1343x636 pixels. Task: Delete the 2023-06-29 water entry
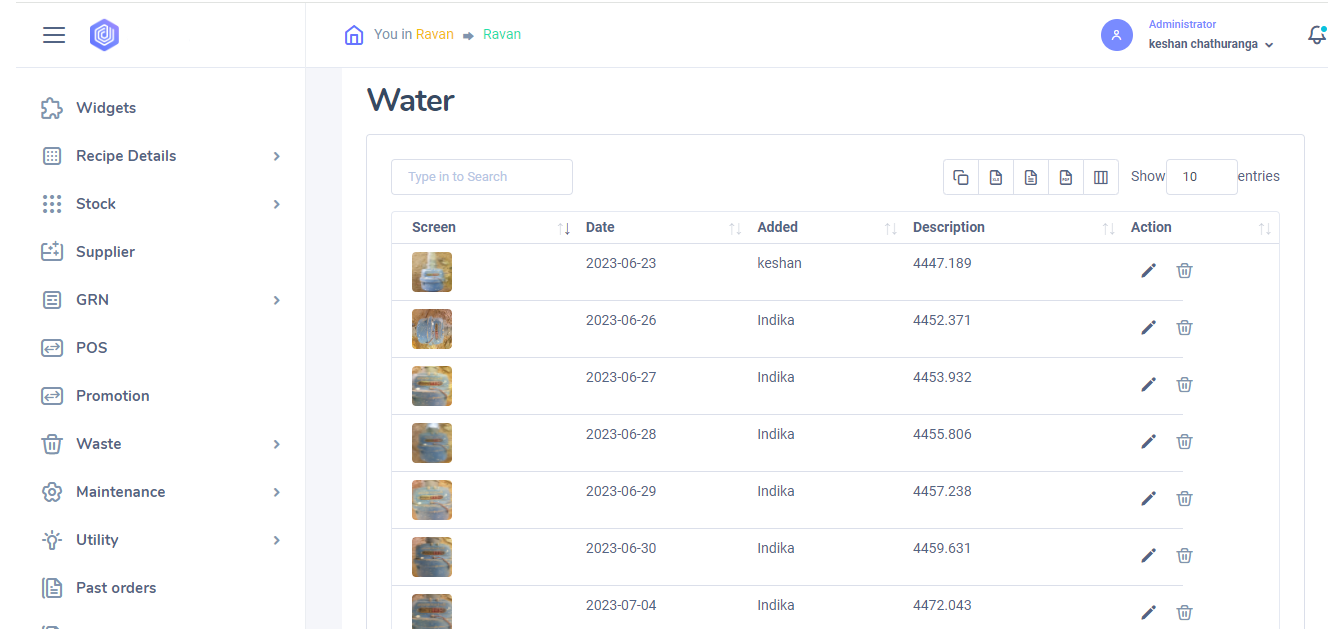[1184, 499]
